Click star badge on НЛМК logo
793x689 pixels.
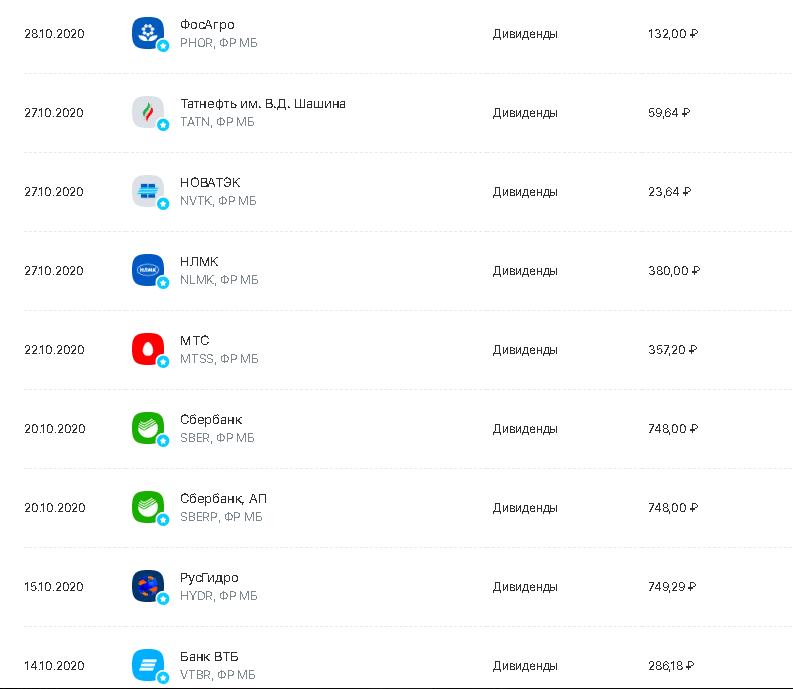[163, 283]
